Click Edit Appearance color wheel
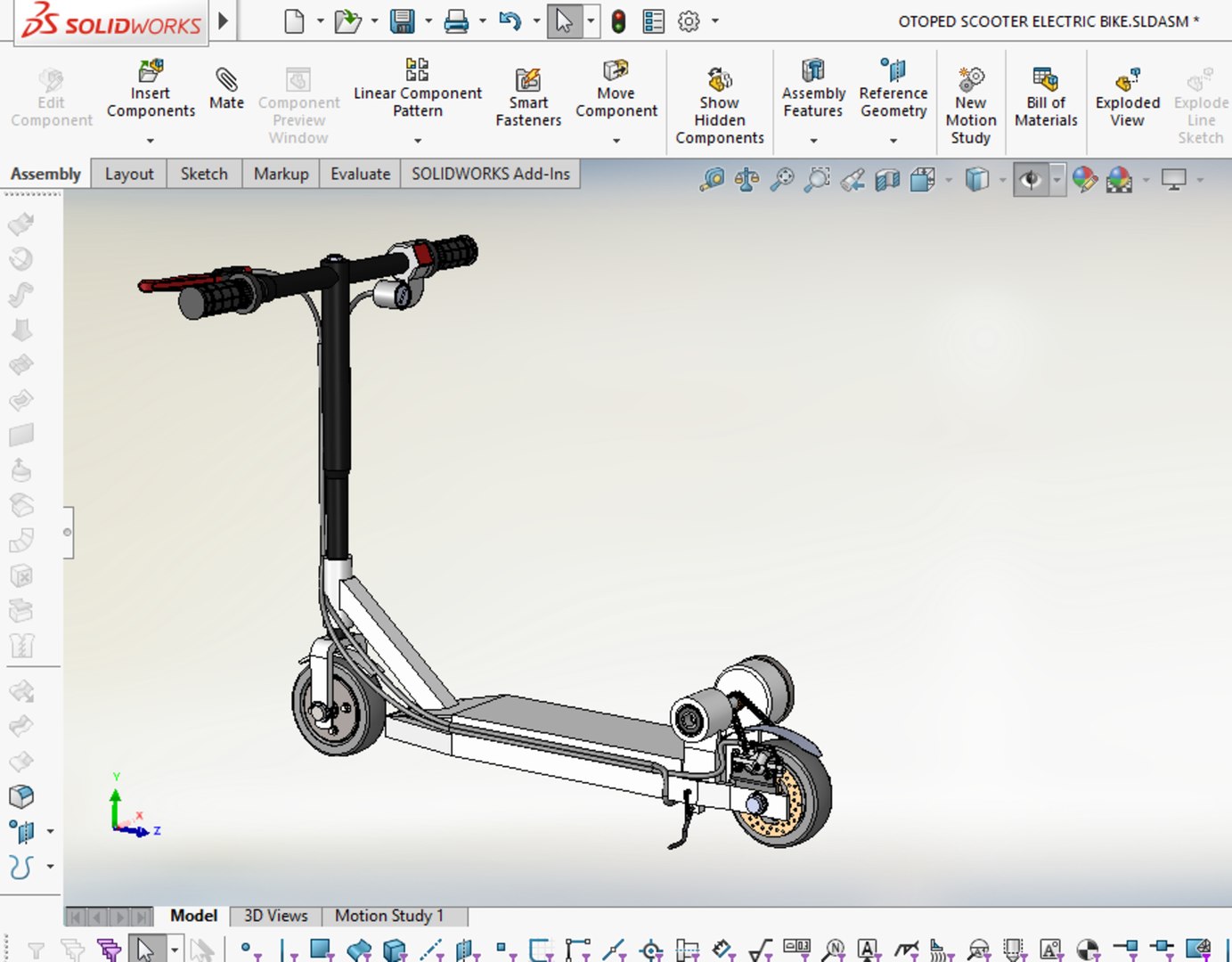The width and height of the screenshot is (1232, 962). click(1084, 180)
